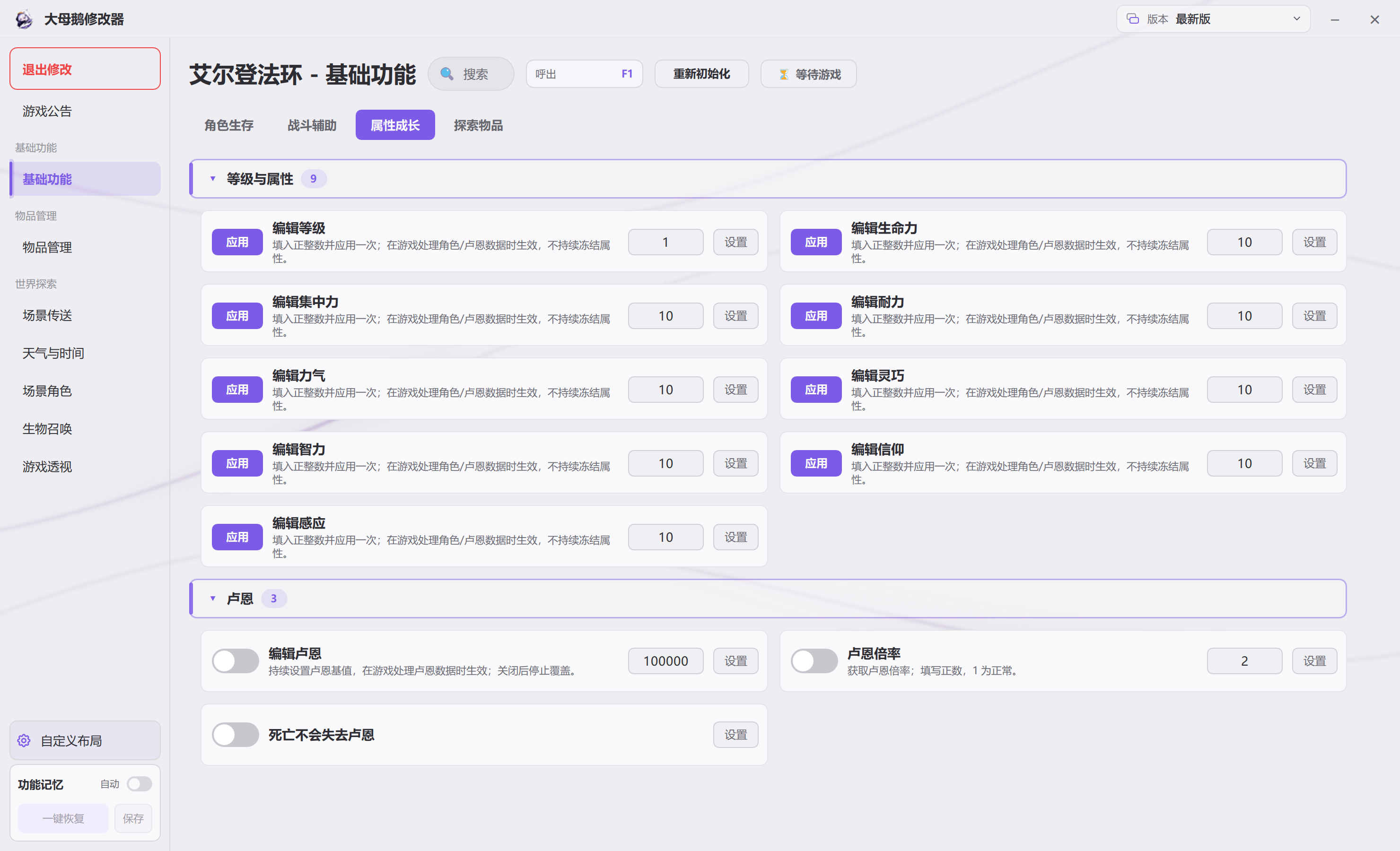The height and width of the screenshot is (851, 1400).
Task: Open the 版本 最新版 dropdown
Action: point(1214,19)
